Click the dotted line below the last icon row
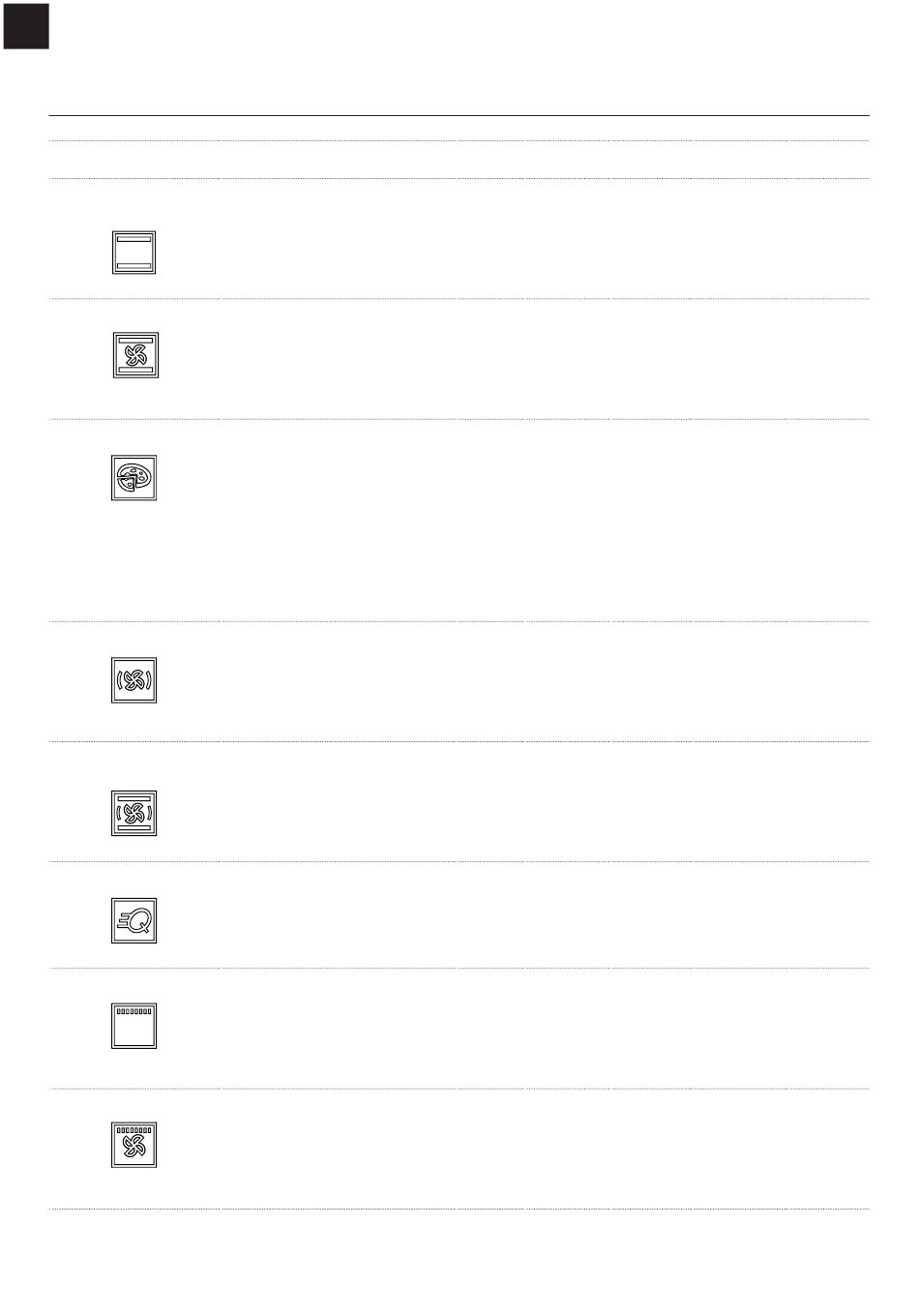The image size is (919, 1316). click(x=459, y=1209)
